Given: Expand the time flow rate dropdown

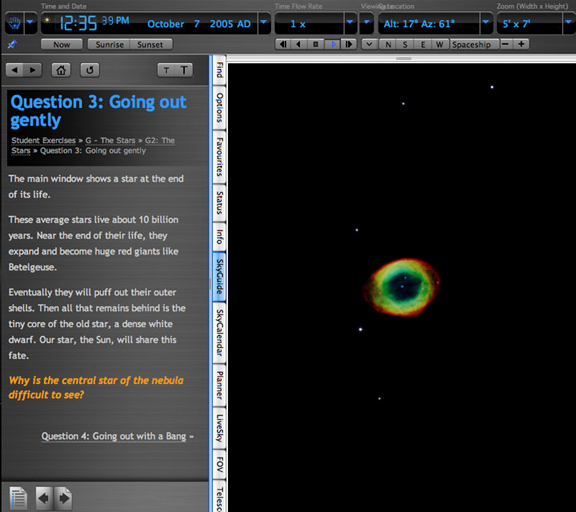Looking at the screenshot, I should [350, 22].
